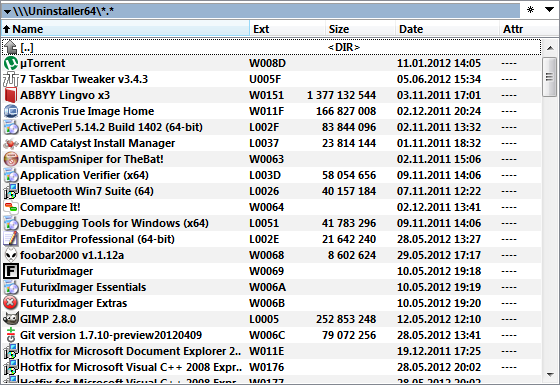Sort by the Date column header
Viewport: 560px width, 385px height.
(x=447, y=29)
